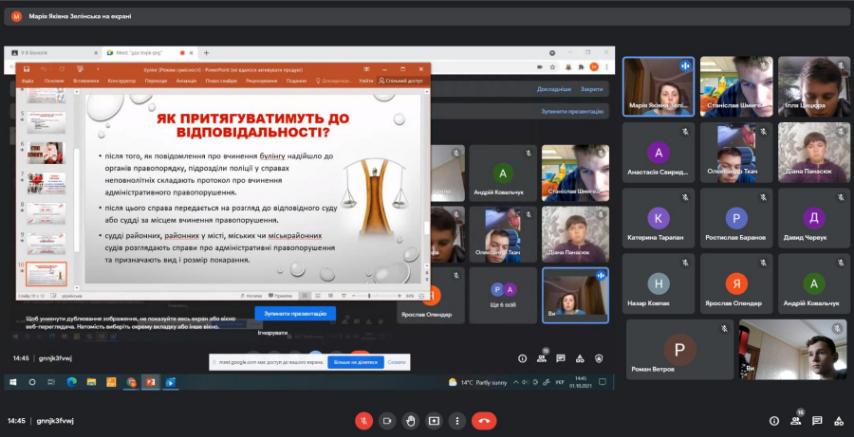
Task: Start the slide show from the status bar
Action: (344, 295)
